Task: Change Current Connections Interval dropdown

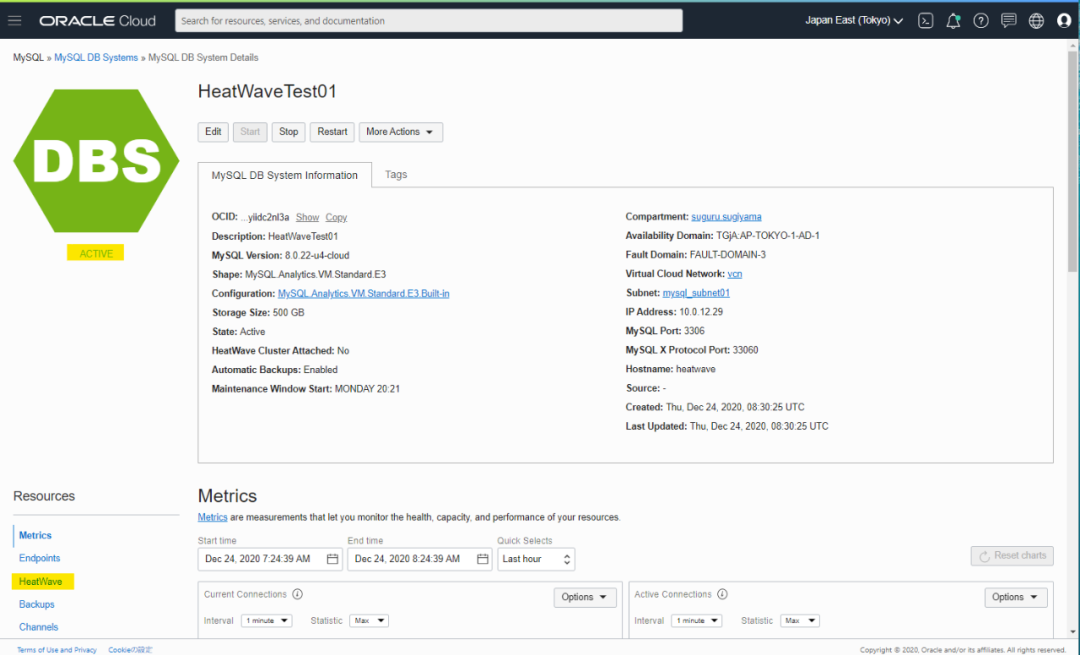Action: pos(267,621)
